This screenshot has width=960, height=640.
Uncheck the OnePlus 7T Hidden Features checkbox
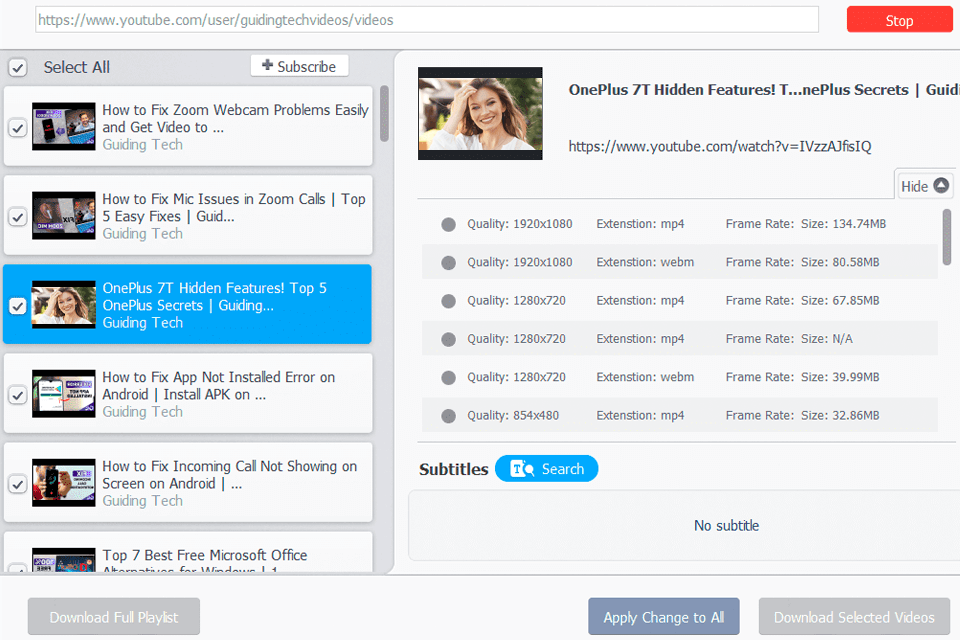pos(18,306)
